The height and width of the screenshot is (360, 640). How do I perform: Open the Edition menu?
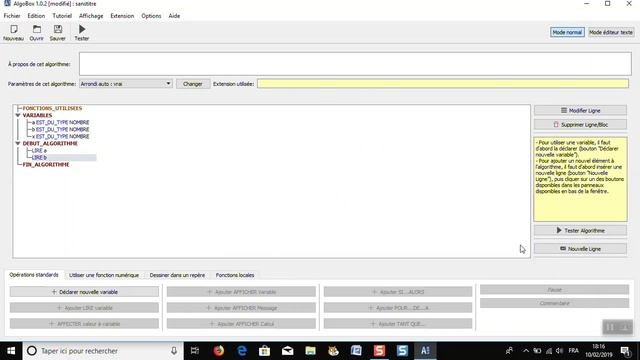[36, 16]
